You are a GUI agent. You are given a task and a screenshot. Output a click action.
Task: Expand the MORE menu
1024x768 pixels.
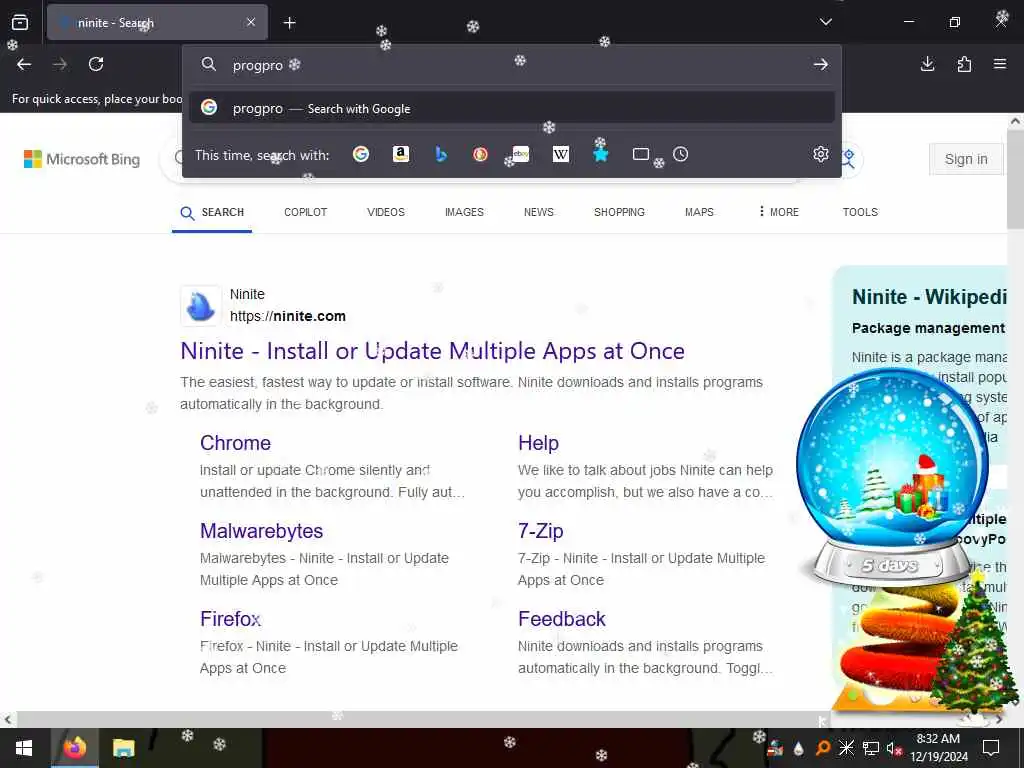coord(778,212)
